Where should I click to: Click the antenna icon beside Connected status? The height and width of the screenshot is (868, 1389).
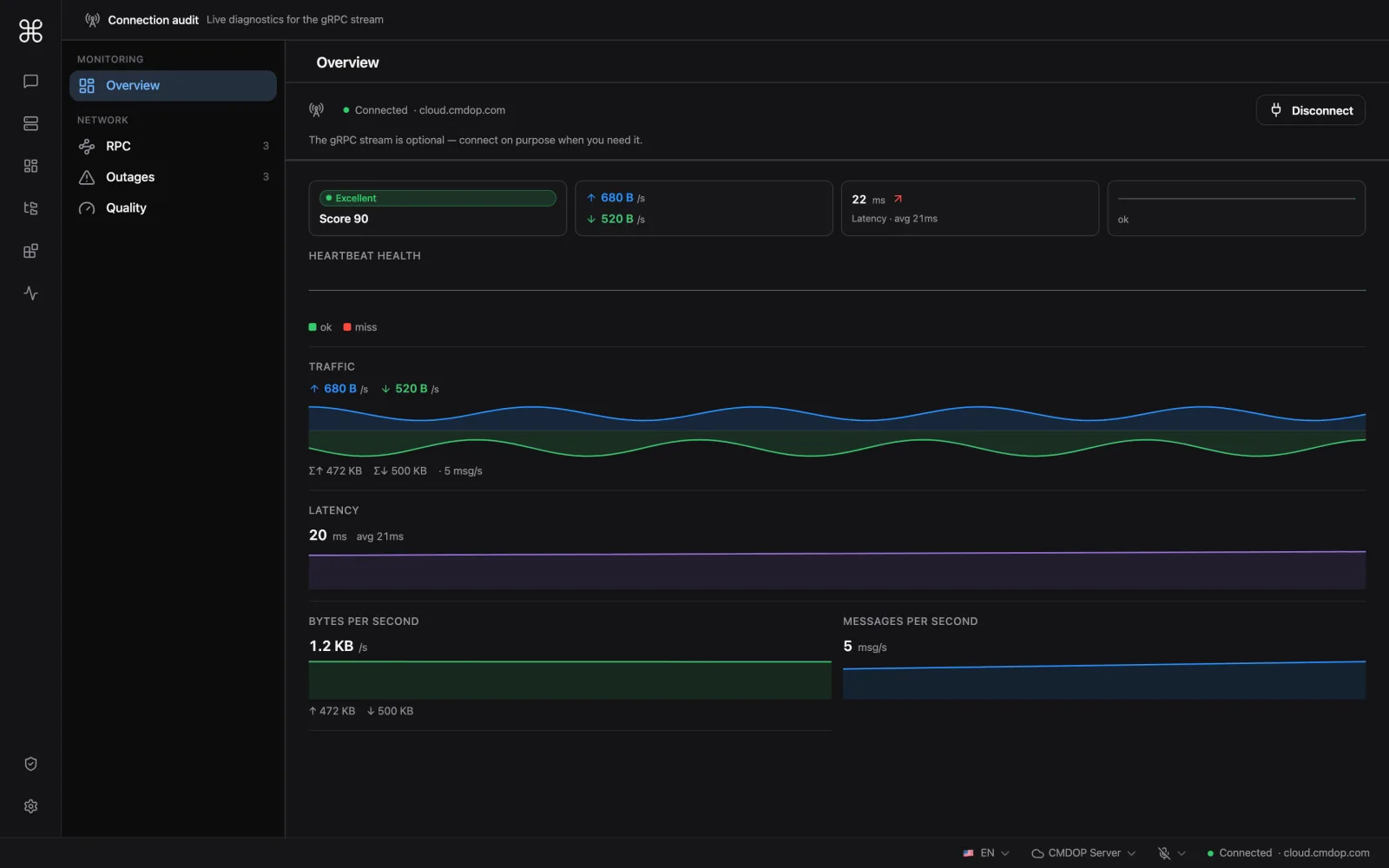click(316, 110)
